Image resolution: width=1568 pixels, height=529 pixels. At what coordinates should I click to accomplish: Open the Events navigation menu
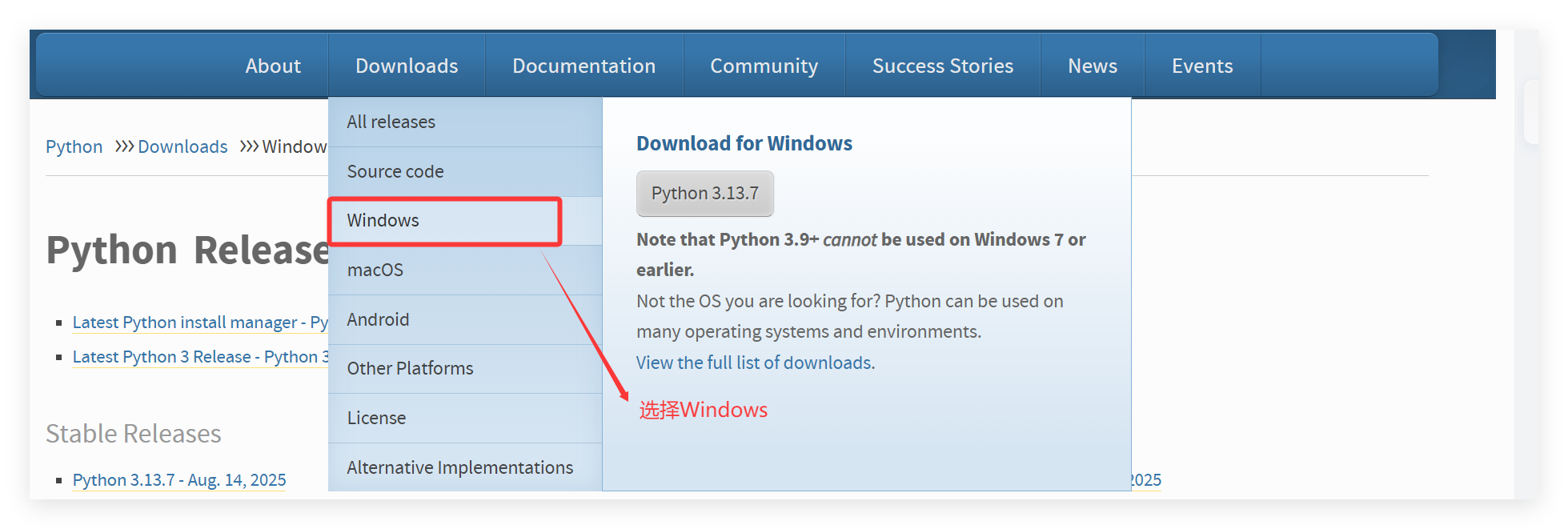click(x=1201, y=66)
